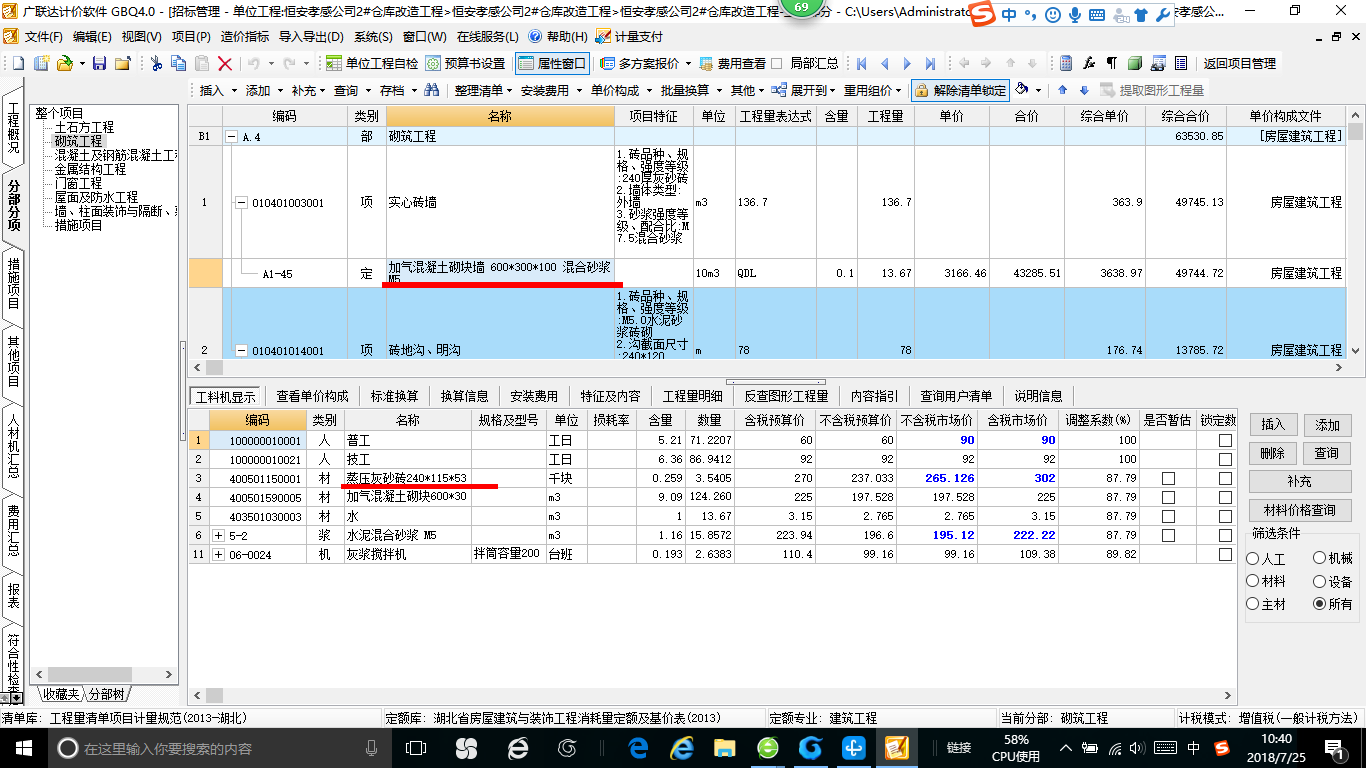Open the 文件(F) menu
This screenshot has width=1366, height=768.
coord(43,36)
